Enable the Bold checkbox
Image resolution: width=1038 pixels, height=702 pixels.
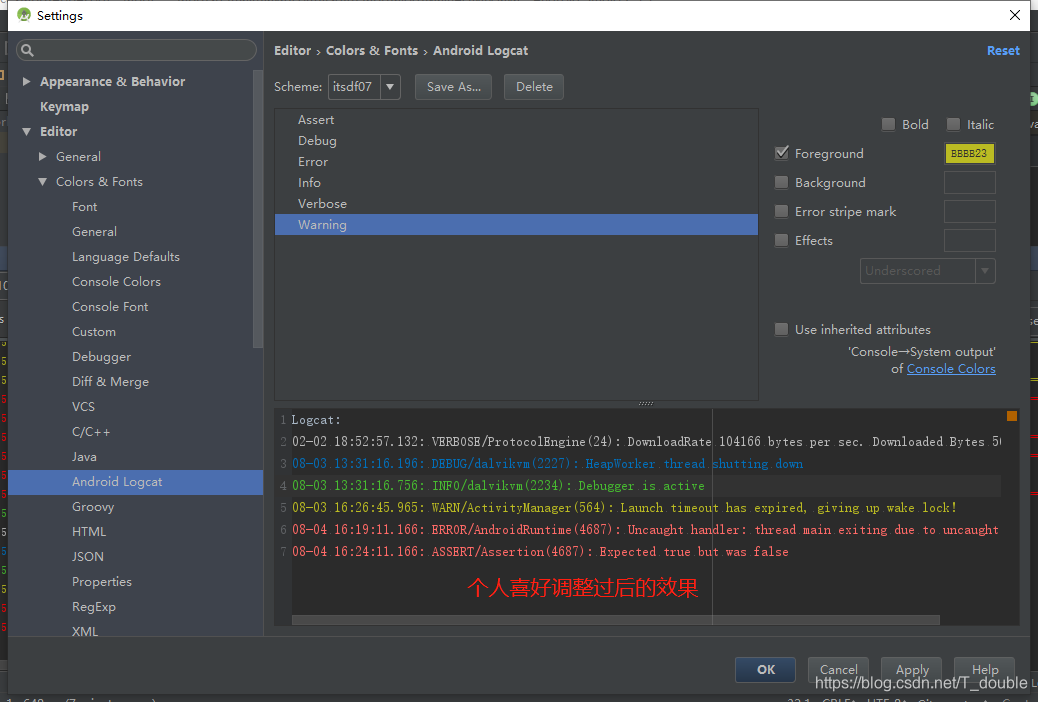pyautogui.click(x=888, y=125)
